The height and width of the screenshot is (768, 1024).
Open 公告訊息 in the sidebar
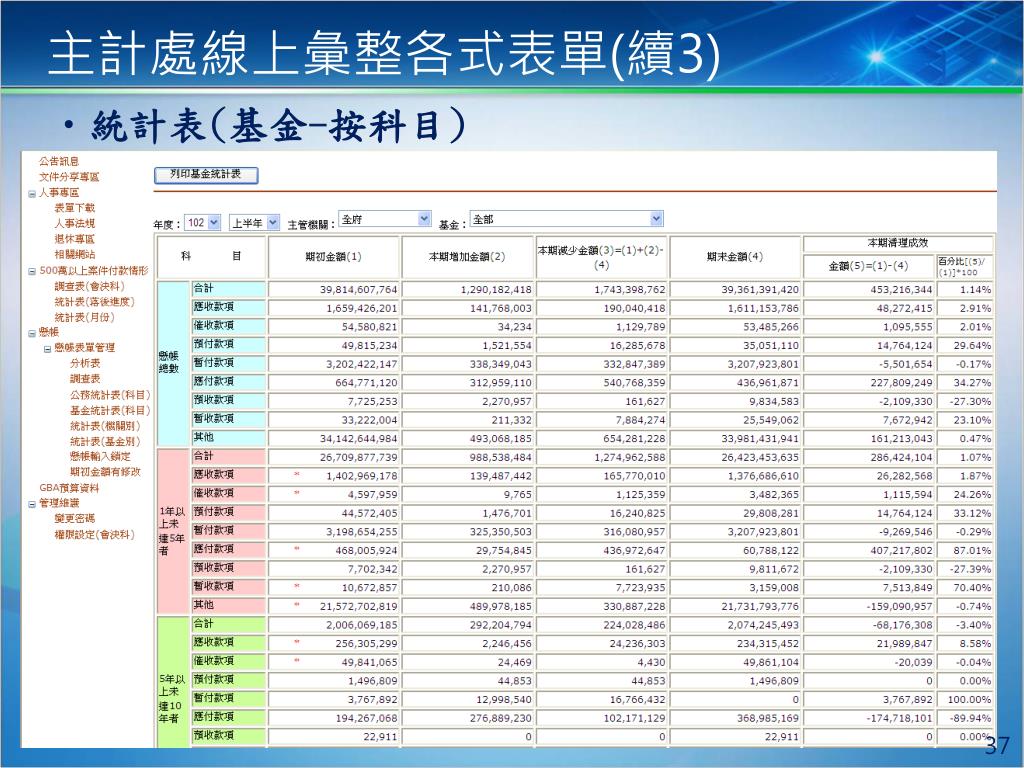click(59, 161)
